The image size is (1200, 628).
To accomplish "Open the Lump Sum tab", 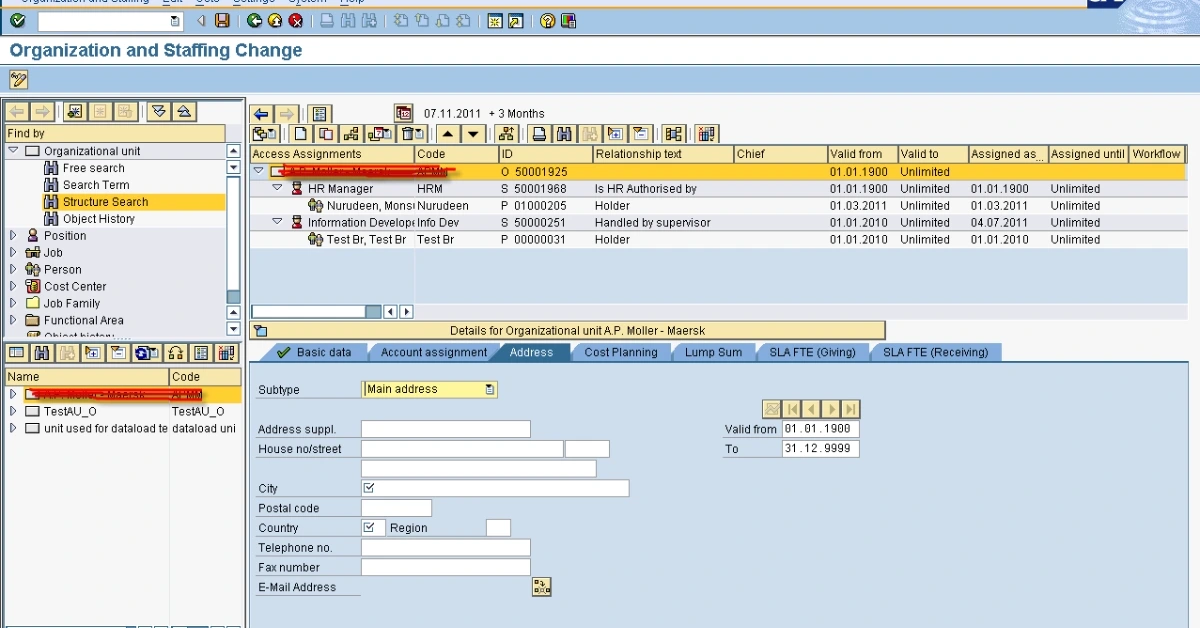I will [x=713, y=352].
